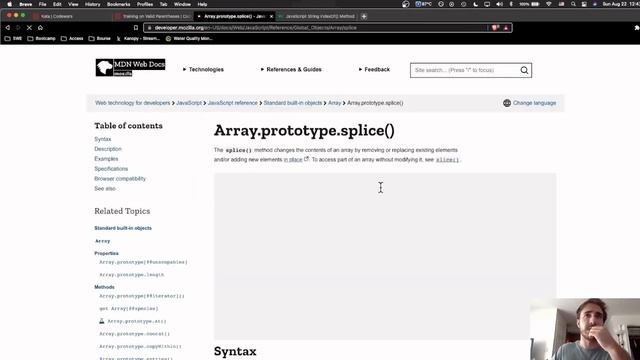Viewport: 640px width, 360px height.
Task: Expand the References & Guides dropdown
Action: pos(291,70)
